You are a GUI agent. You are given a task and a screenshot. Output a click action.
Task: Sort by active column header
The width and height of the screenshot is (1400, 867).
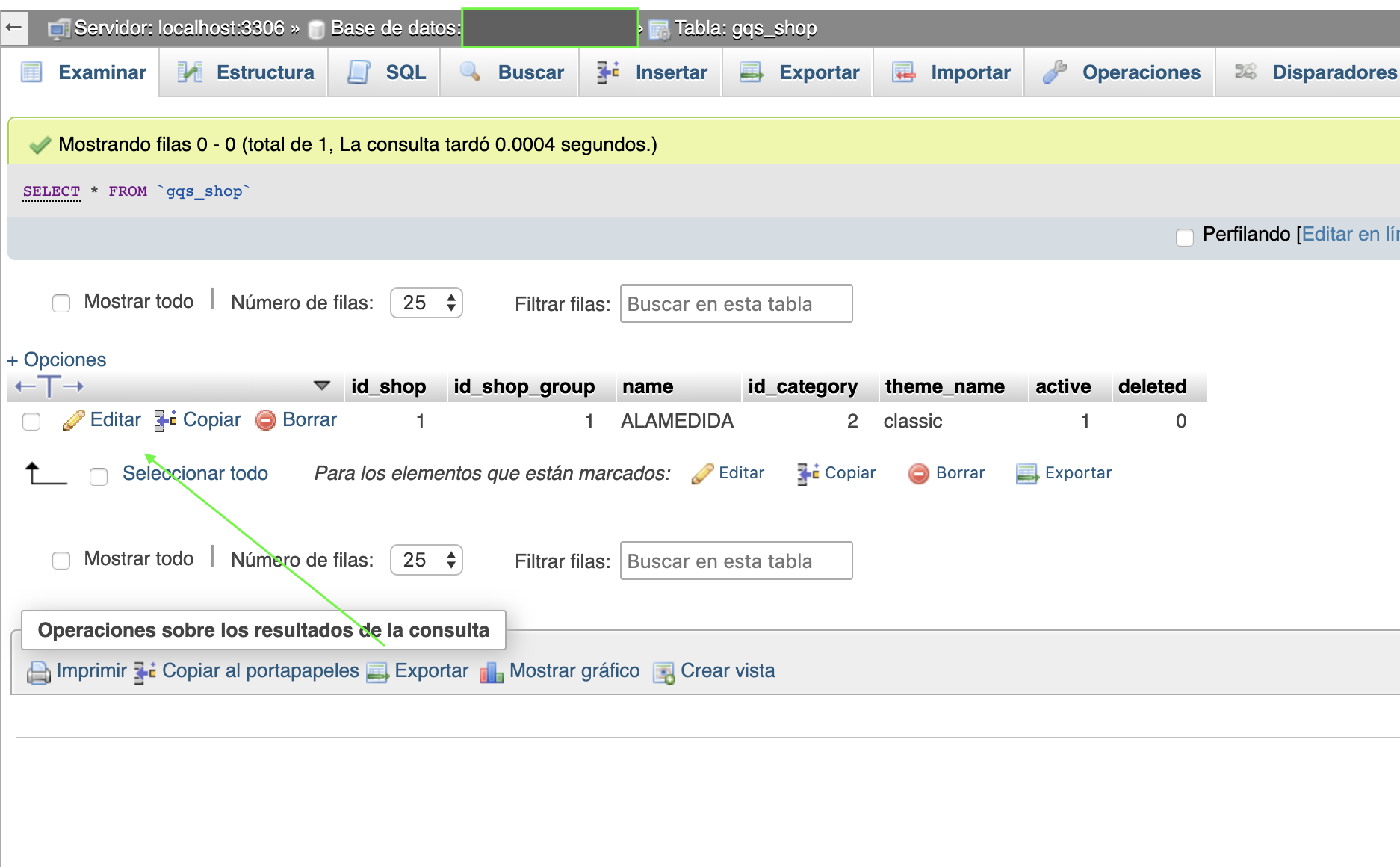point(1063,386)
